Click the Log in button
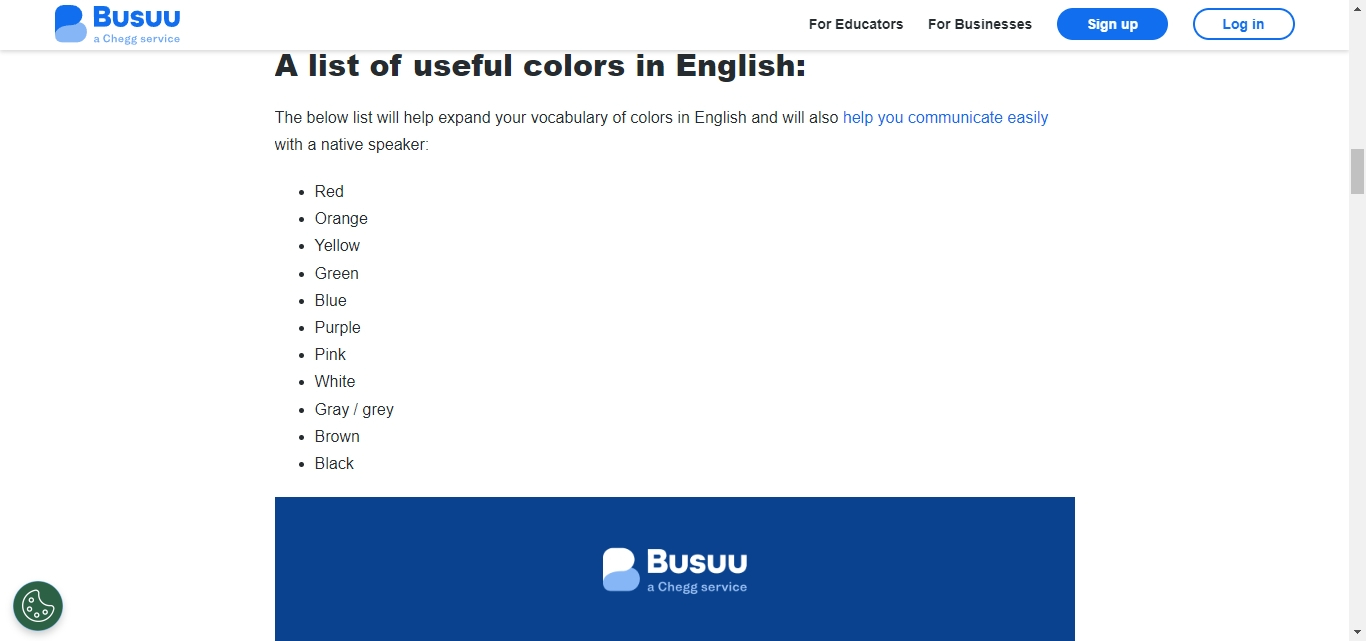The height and width of the screenshot is (641, 1366). click(1243, 24)
